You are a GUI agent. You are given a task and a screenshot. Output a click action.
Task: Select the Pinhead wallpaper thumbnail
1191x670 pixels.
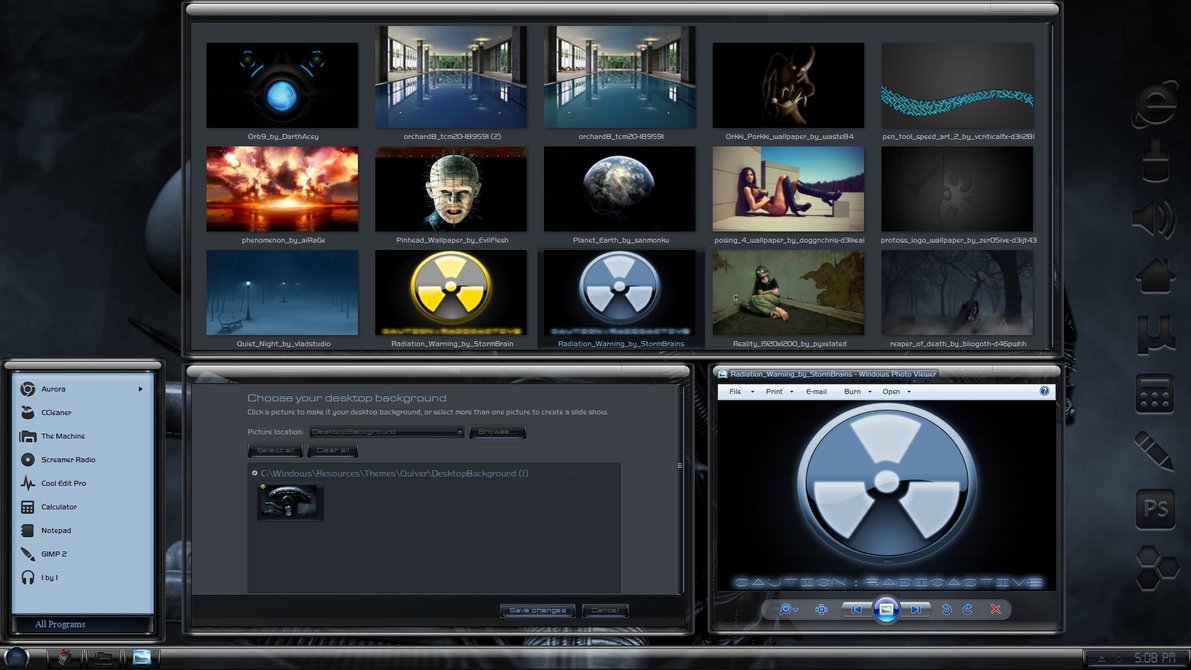[x=450, y=189]
